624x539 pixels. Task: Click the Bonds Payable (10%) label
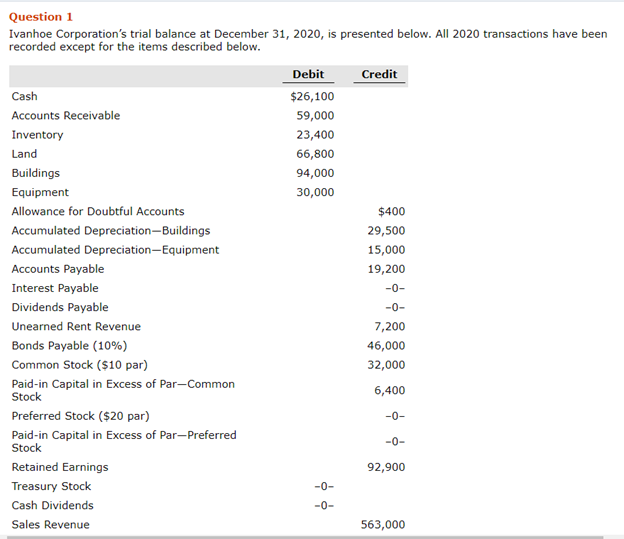point(69,345)
